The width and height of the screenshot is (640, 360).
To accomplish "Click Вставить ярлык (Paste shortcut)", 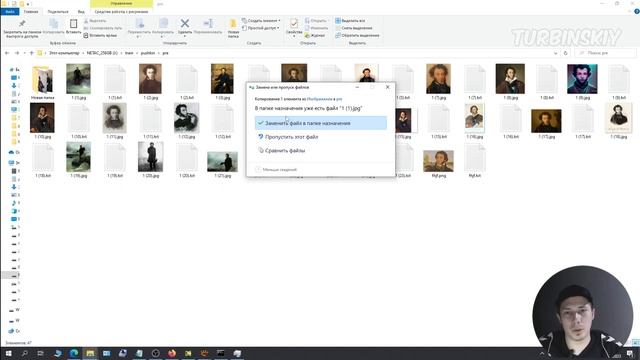I will click(x=100, y=36).
